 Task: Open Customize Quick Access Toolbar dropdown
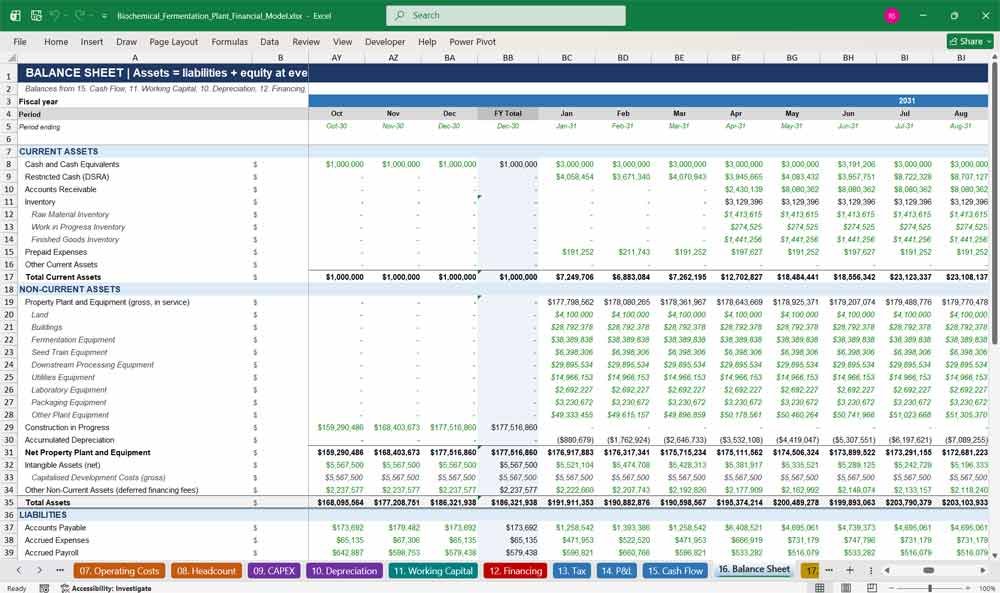(104, 16)
